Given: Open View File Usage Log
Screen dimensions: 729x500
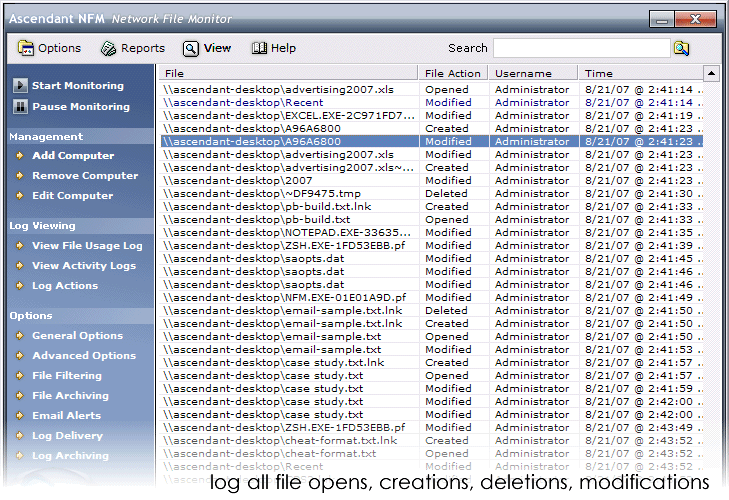Looking at the screenshot, I should [87, 246].
